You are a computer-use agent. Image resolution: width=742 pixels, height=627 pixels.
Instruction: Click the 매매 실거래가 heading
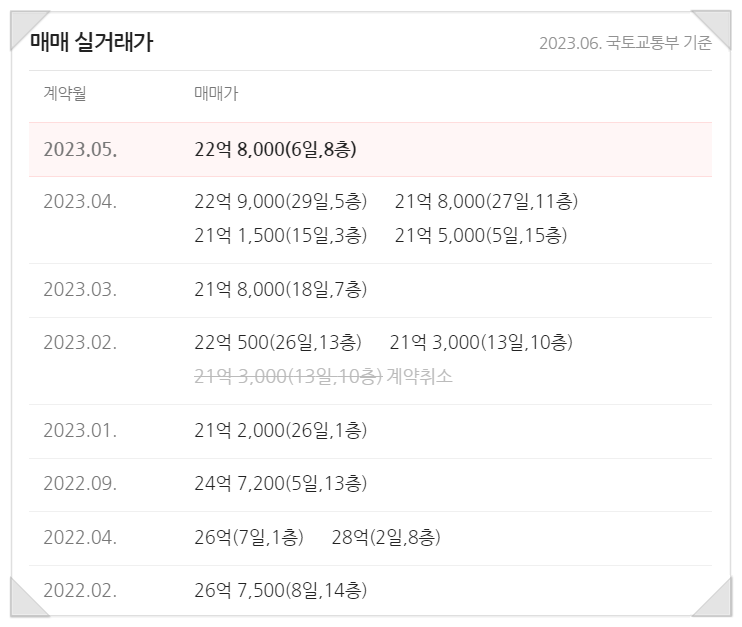coord(91,42)
